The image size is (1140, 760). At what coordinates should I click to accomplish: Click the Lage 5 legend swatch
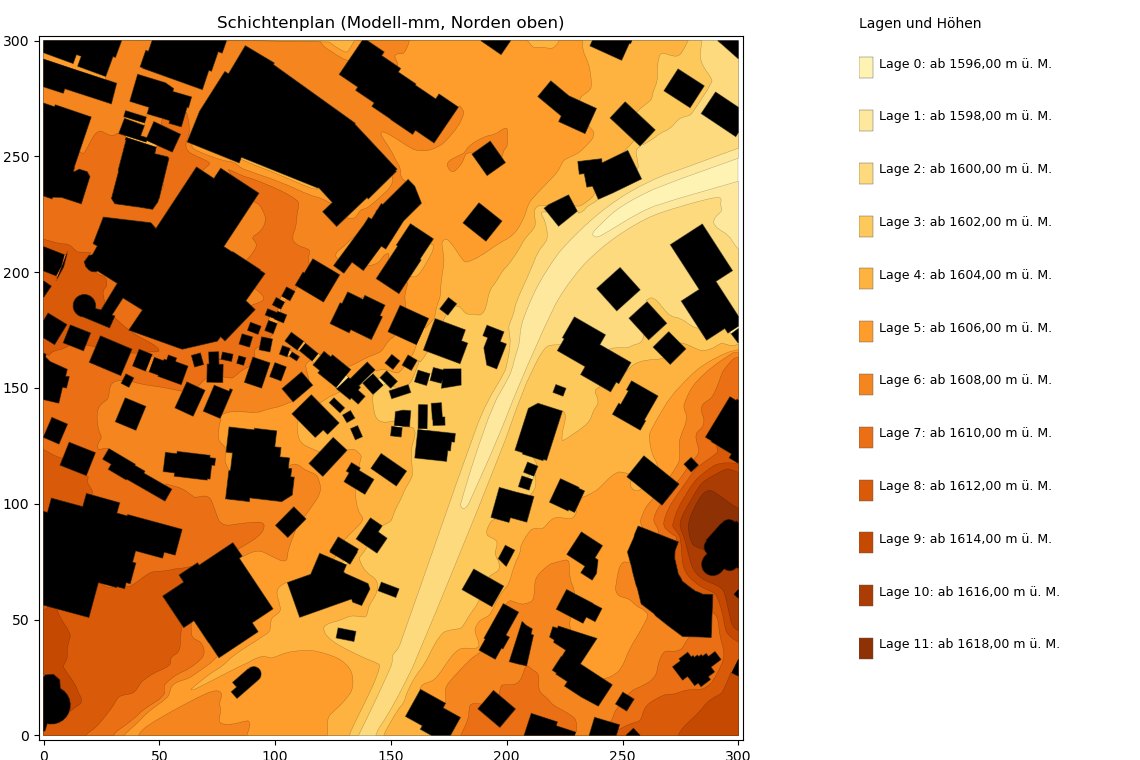pos(866,332)
